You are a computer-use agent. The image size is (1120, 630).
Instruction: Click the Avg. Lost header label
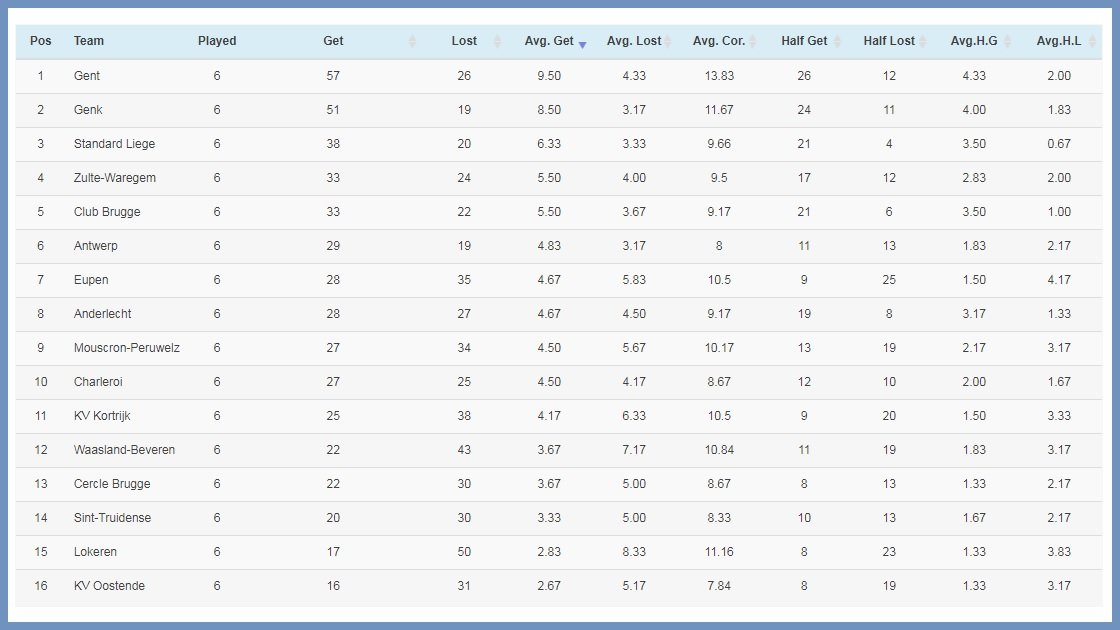(634, 41)
